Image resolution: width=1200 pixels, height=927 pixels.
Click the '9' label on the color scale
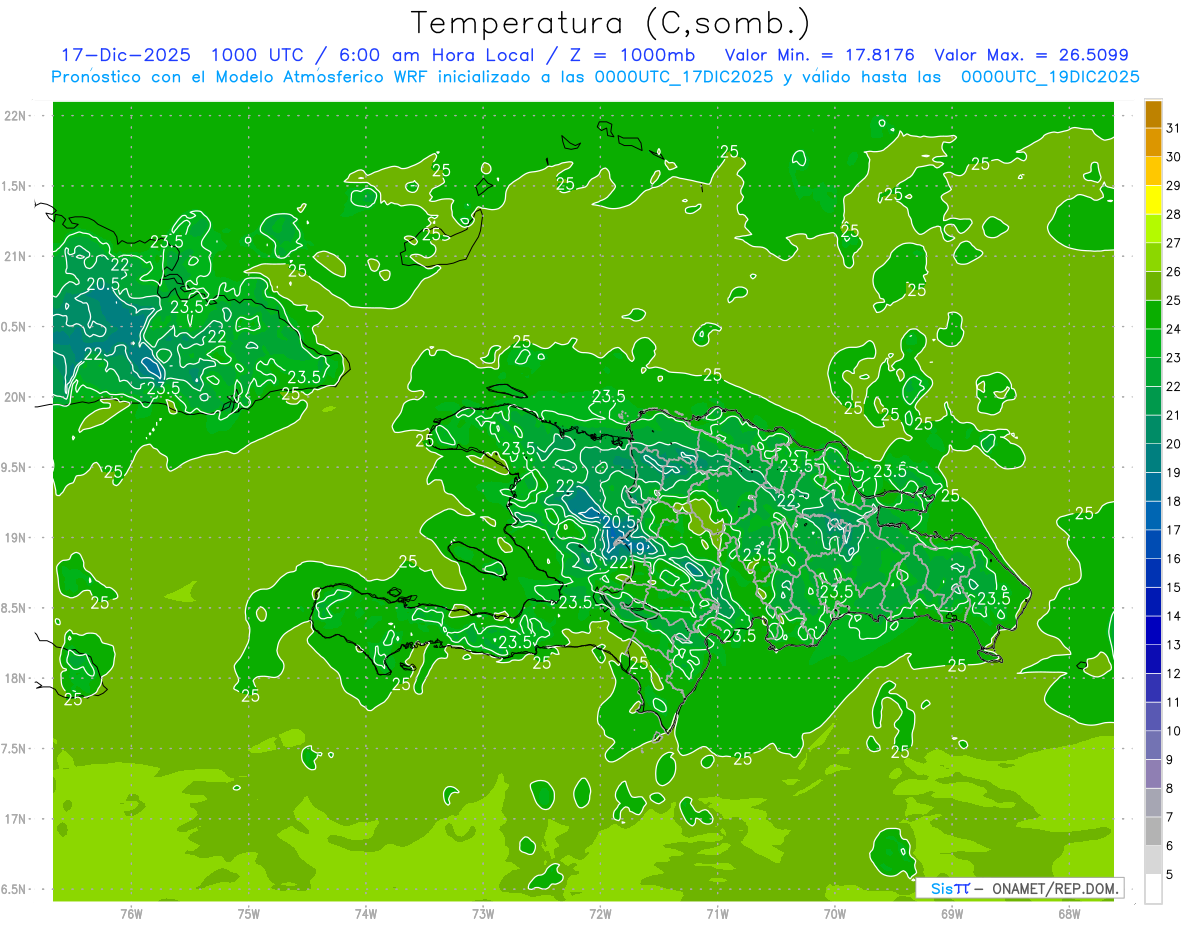coord(1170,760)
